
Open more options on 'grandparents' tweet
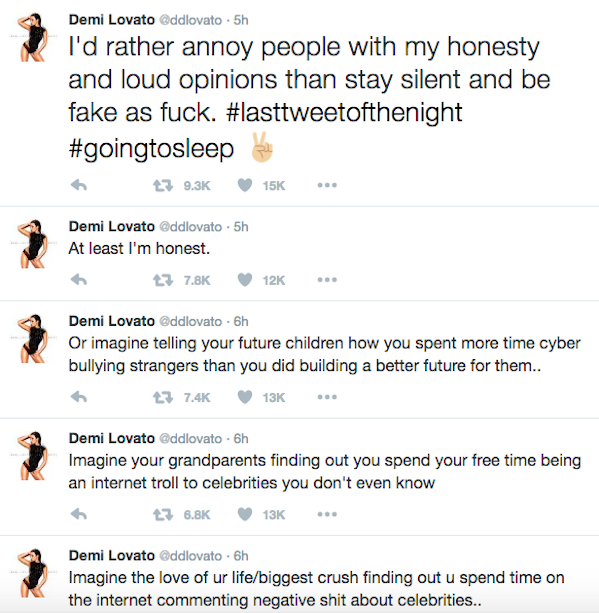[x=327, y=514]
